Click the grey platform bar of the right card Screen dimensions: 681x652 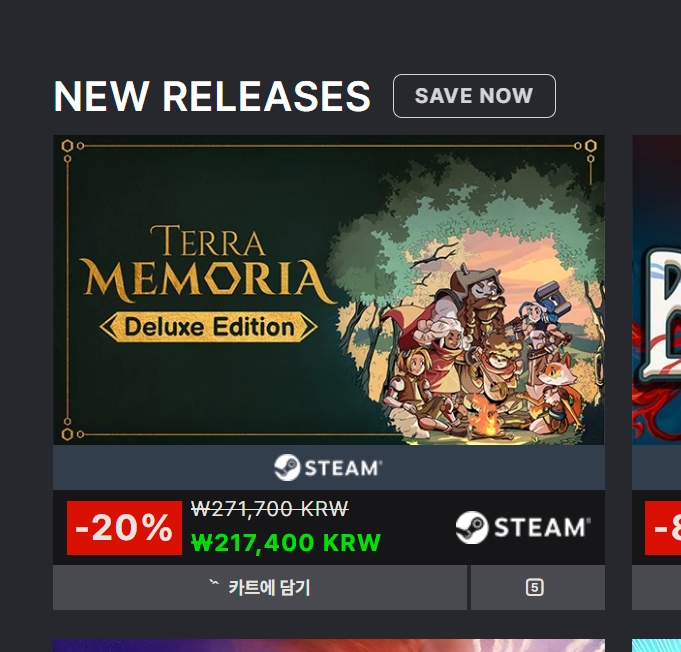pos(656,467)
